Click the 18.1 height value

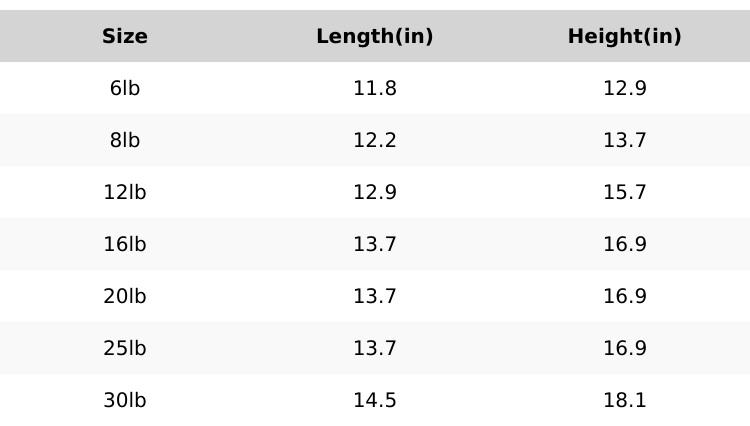click(625, 401)
